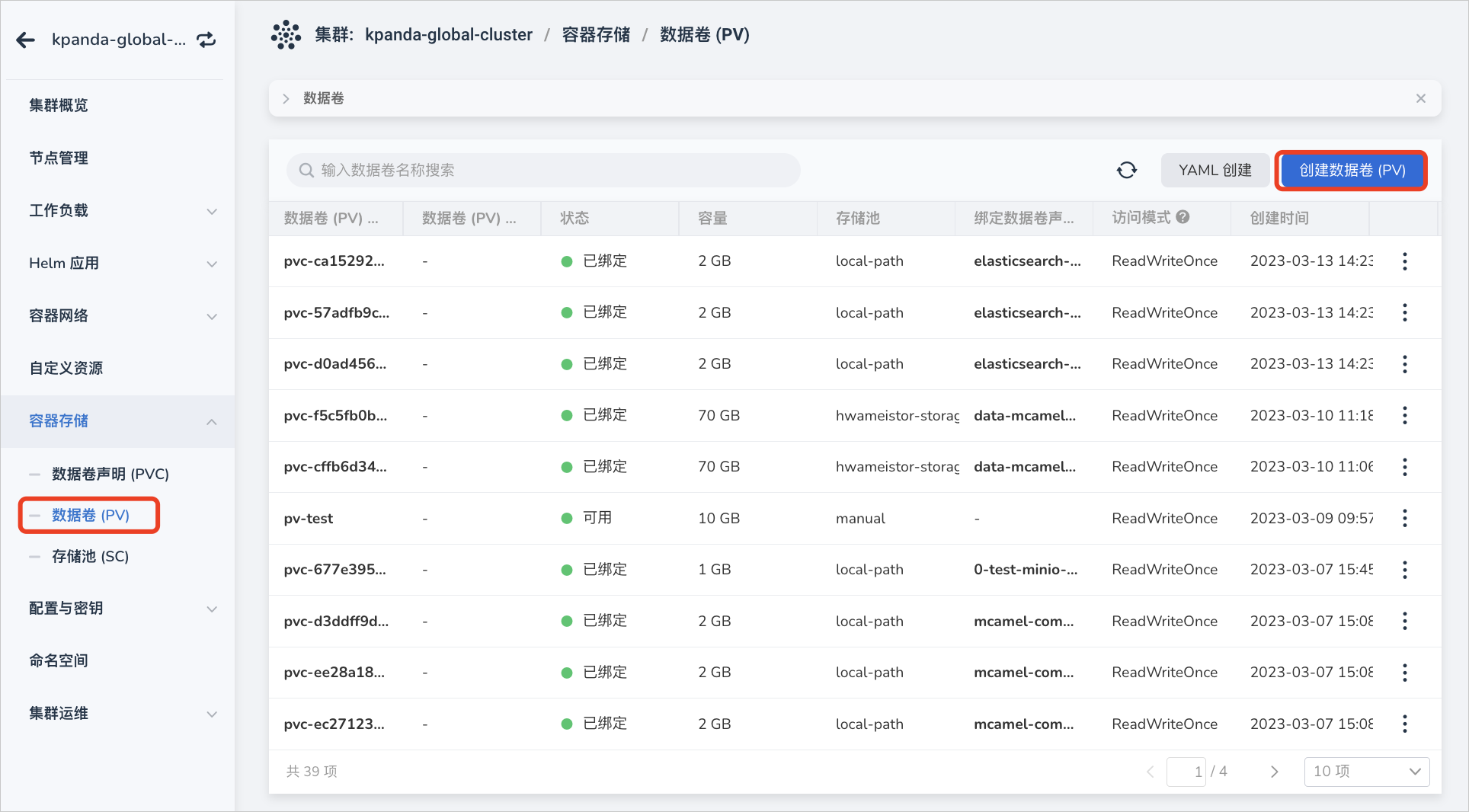This screenshot has width=1469, height=812.
Task: Click the cluster logo icon in breadcrumb
Action: 286,35
